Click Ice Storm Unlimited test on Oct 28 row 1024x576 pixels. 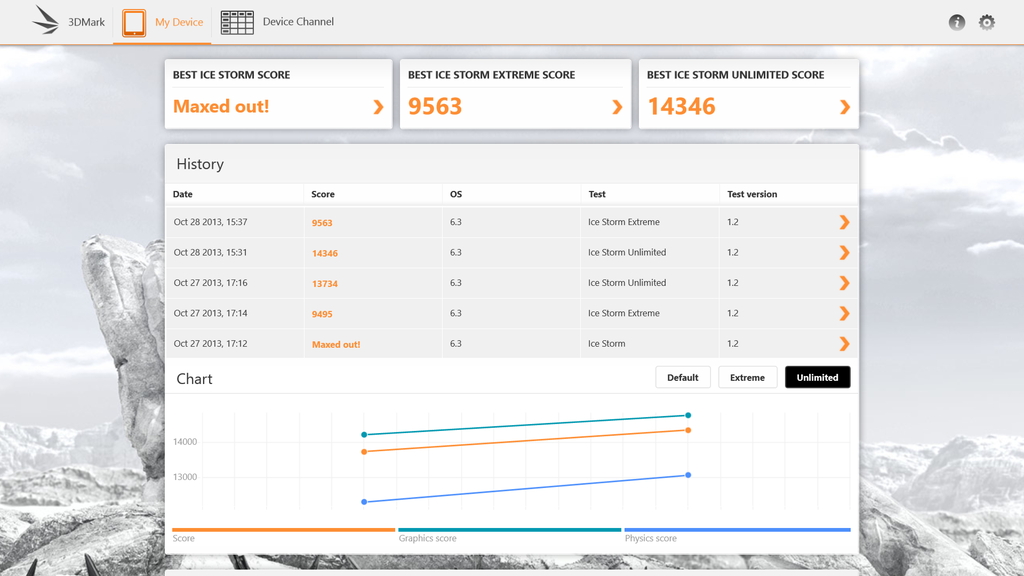627,252
